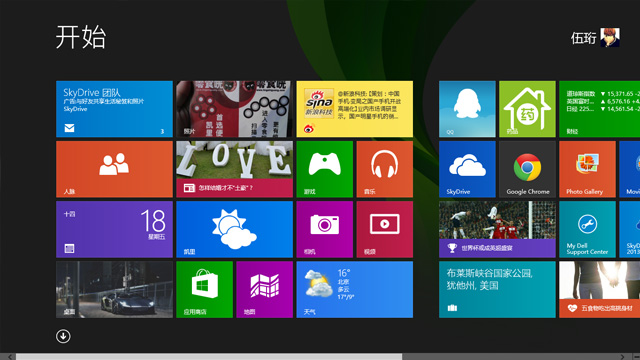Viewport: 640px width, 360px height.
Task: Show all apps with the down arrow
Action: point(63,336)
